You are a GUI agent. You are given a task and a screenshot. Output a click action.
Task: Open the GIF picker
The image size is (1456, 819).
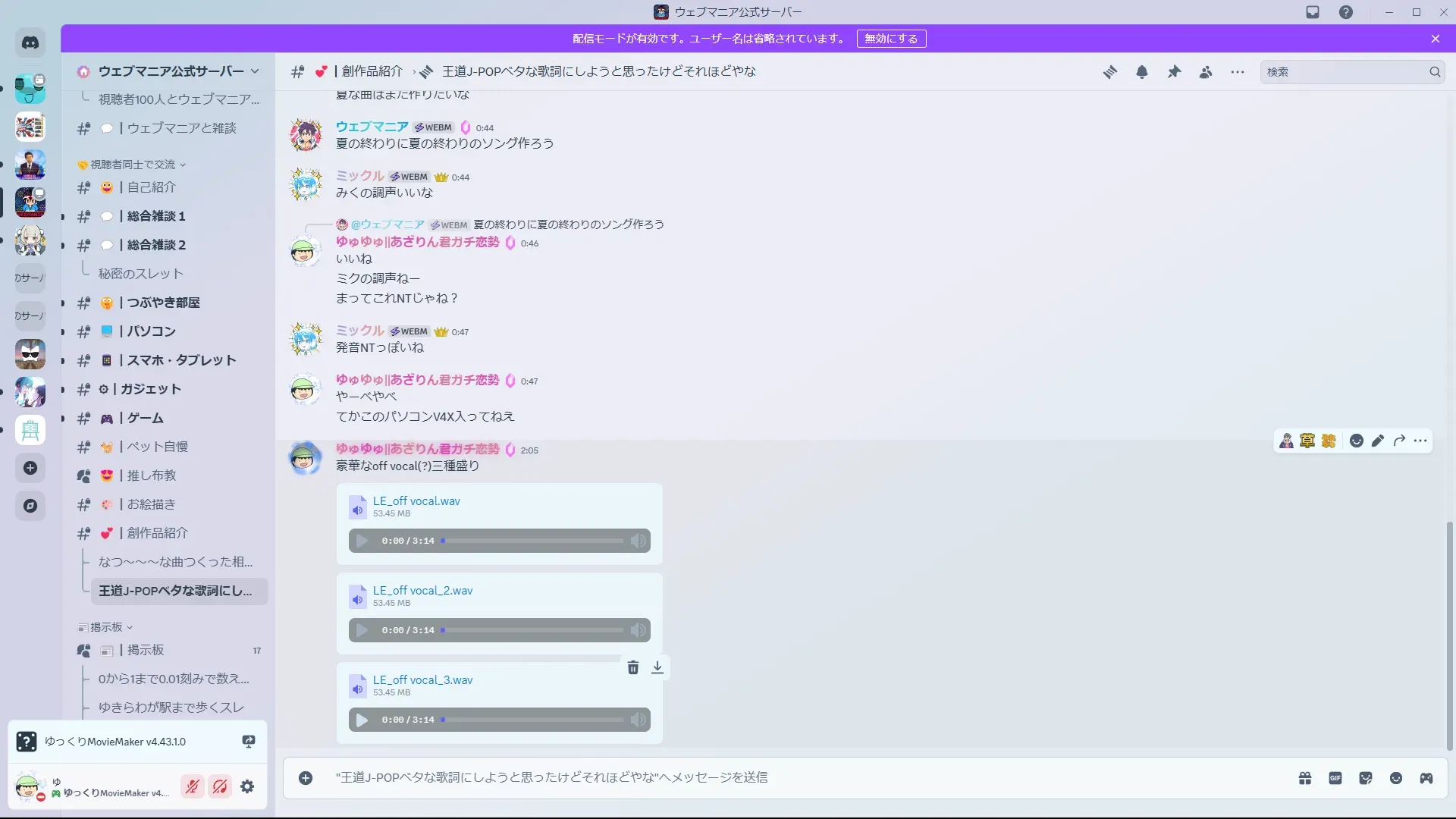pos(1335,778)
